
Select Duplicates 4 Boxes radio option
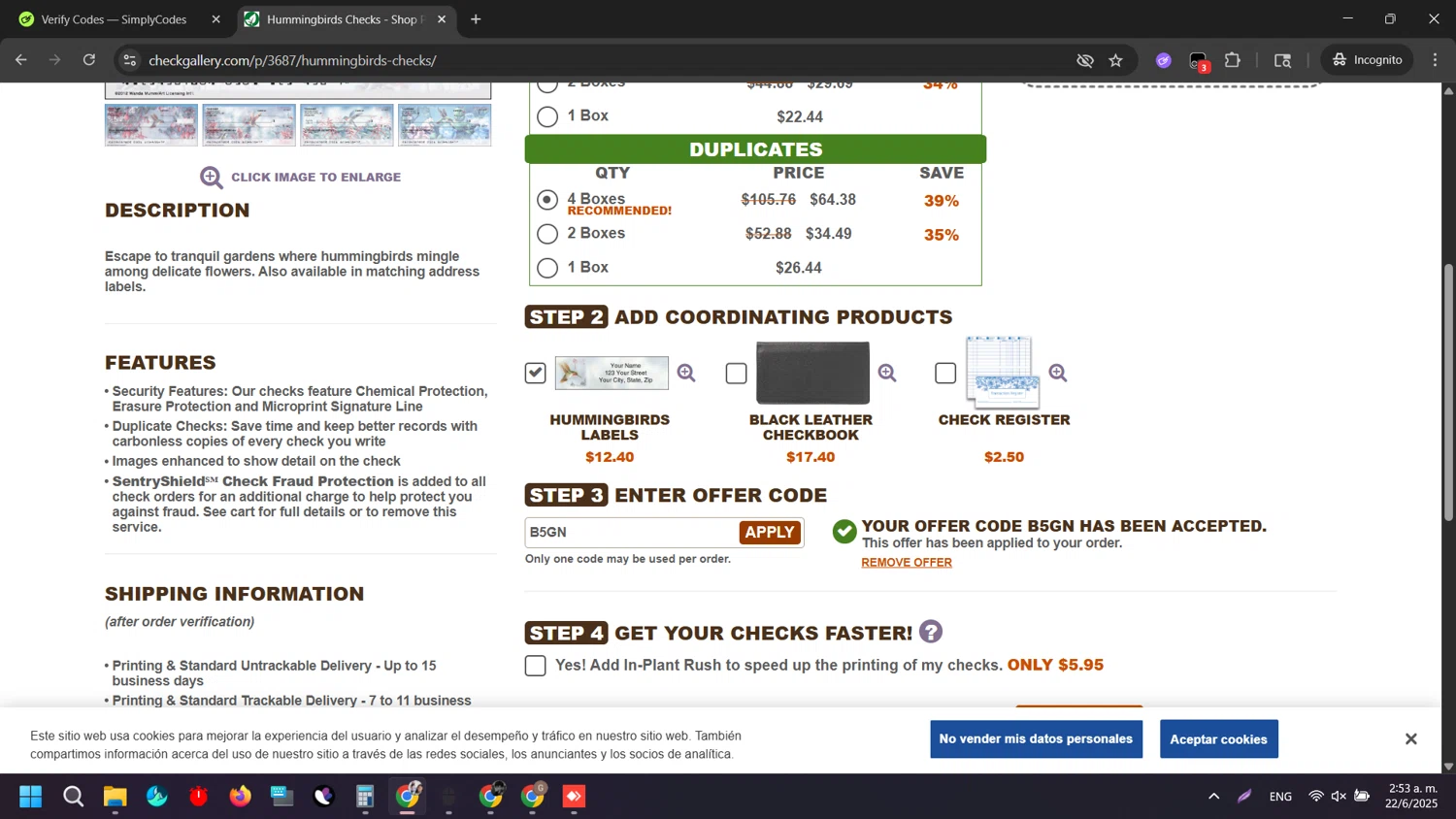(547, 200)
